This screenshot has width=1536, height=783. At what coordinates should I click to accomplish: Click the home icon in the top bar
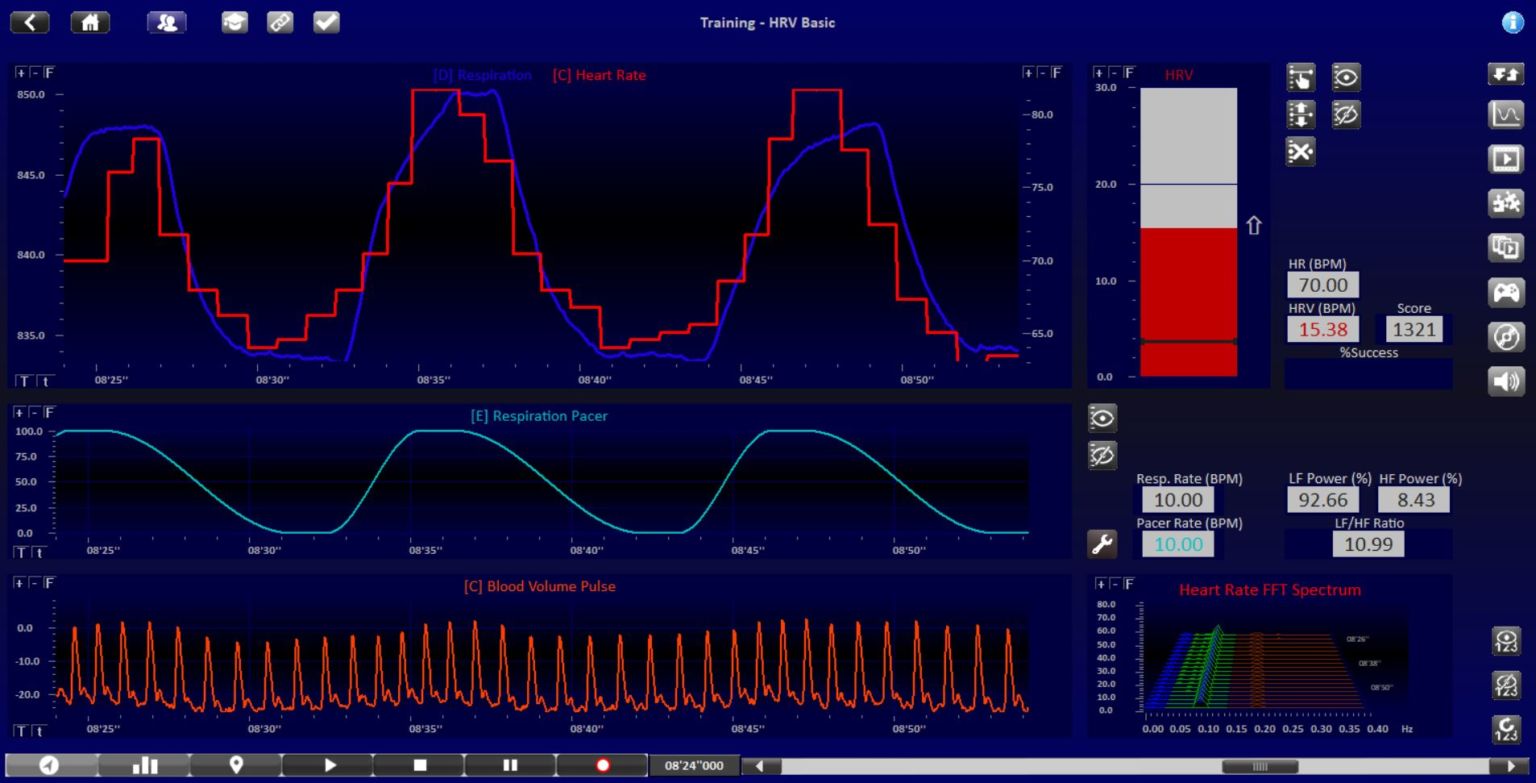pos(90,22)
